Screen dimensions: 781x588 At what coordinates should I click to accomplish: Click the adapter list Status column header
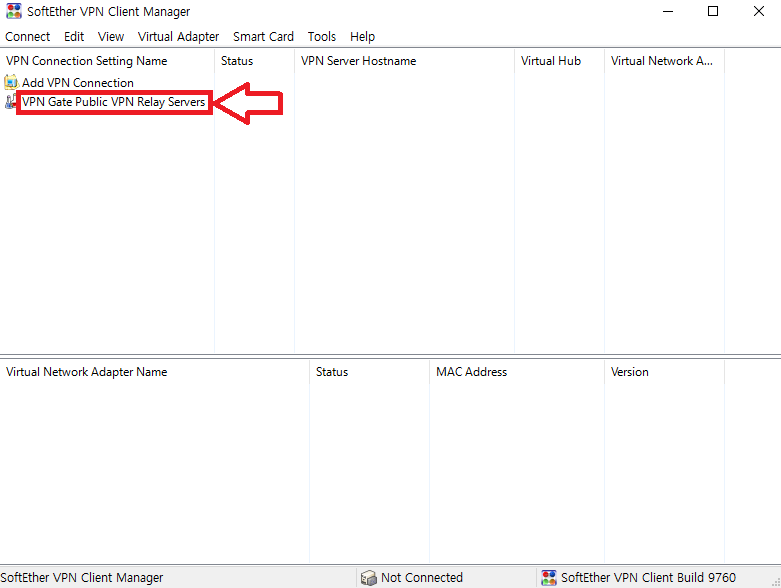pyautogui.click(x=370, y=372)
